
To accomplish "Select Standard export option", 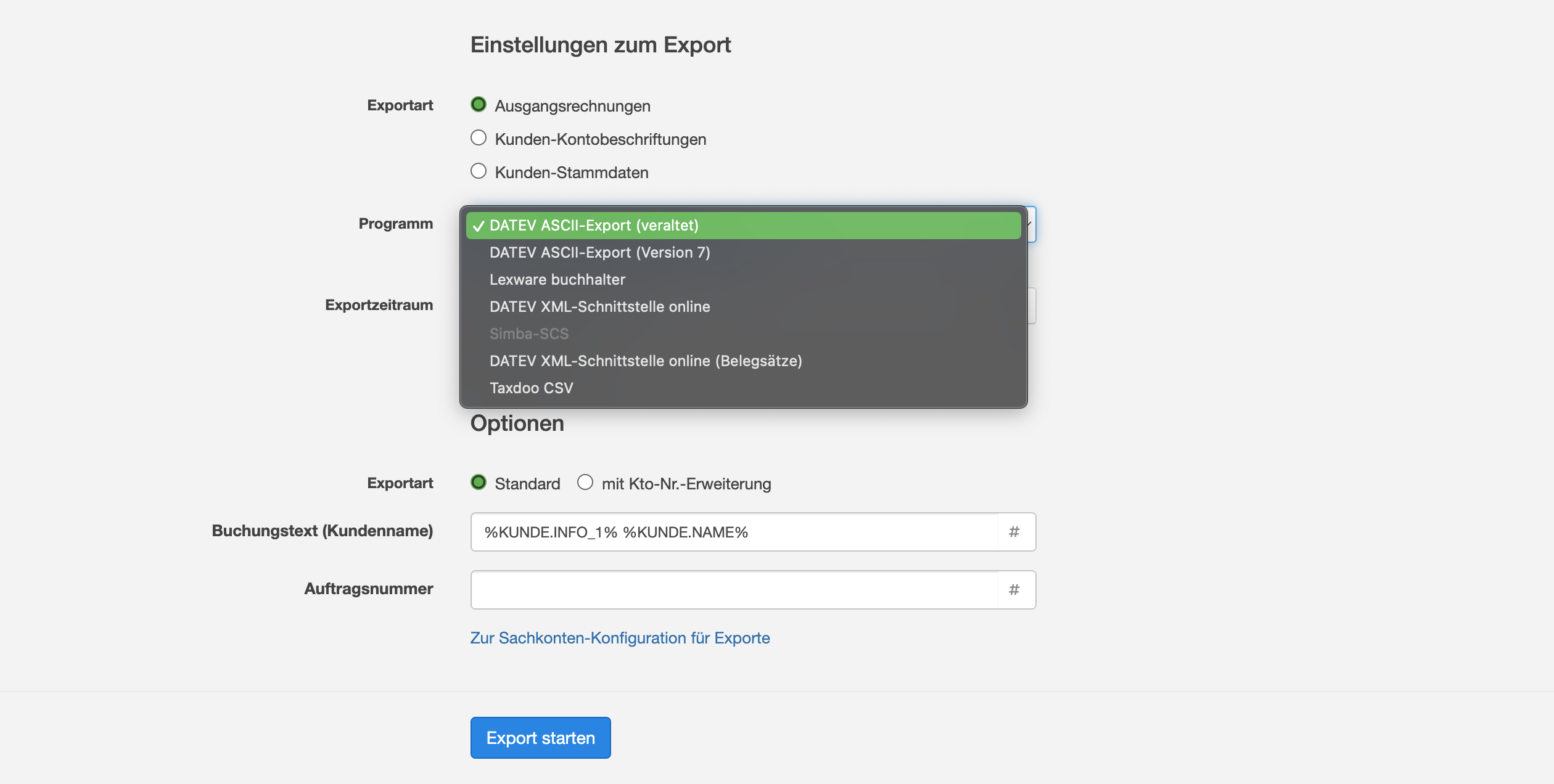I will 479,483.
